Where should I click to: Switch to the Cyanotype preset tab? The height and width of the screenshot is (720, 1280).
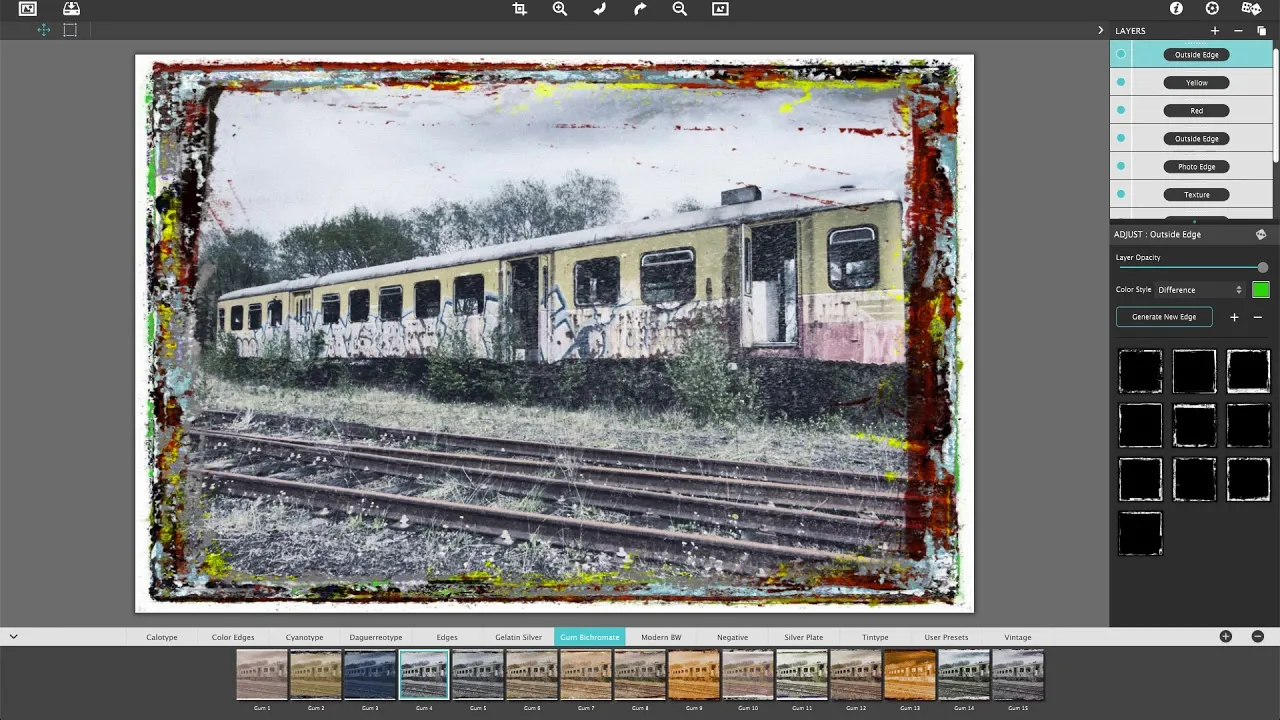pos(304,637)
